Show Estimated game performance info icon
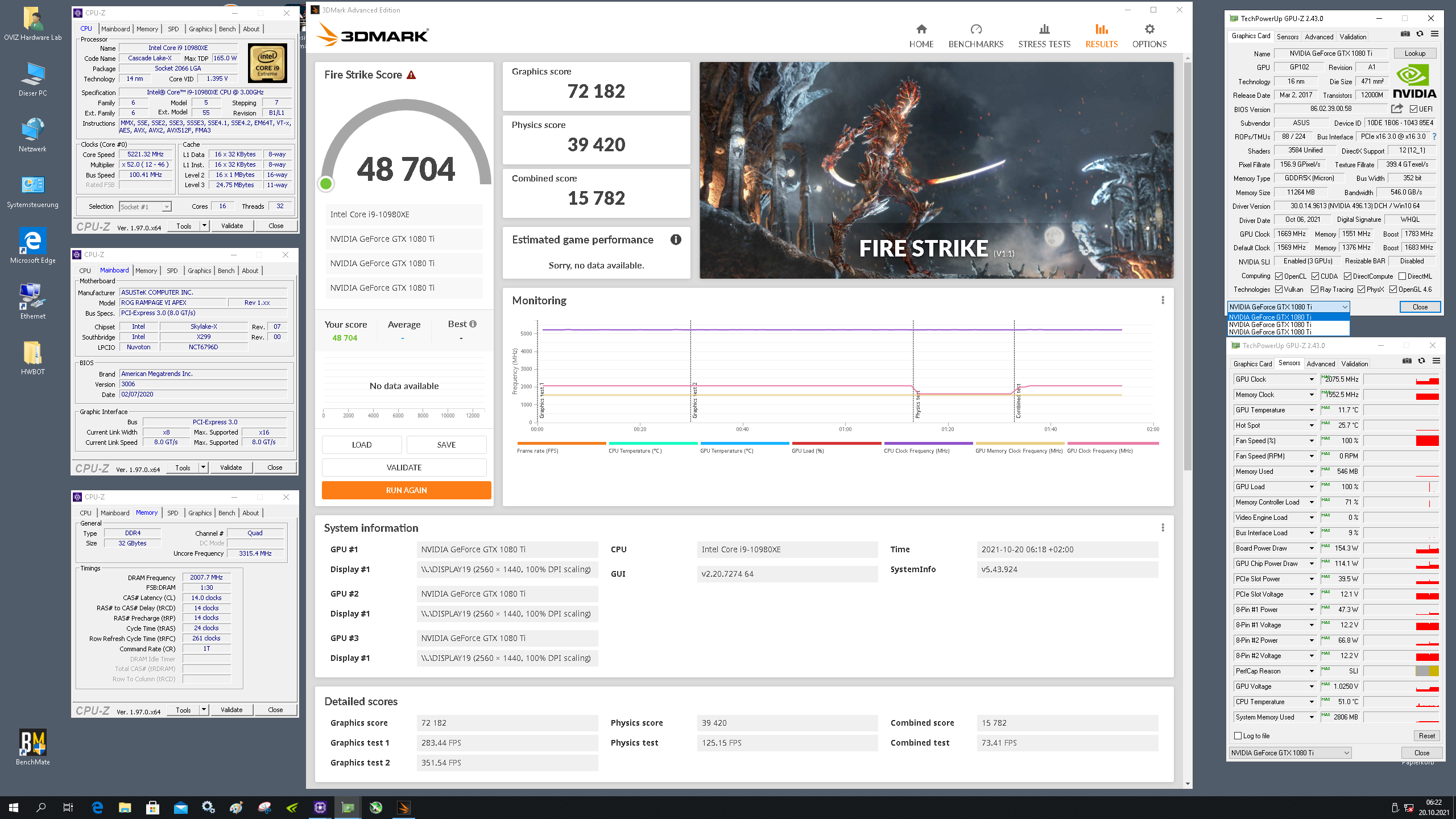 pyautogui.click(x=676, y=239)
